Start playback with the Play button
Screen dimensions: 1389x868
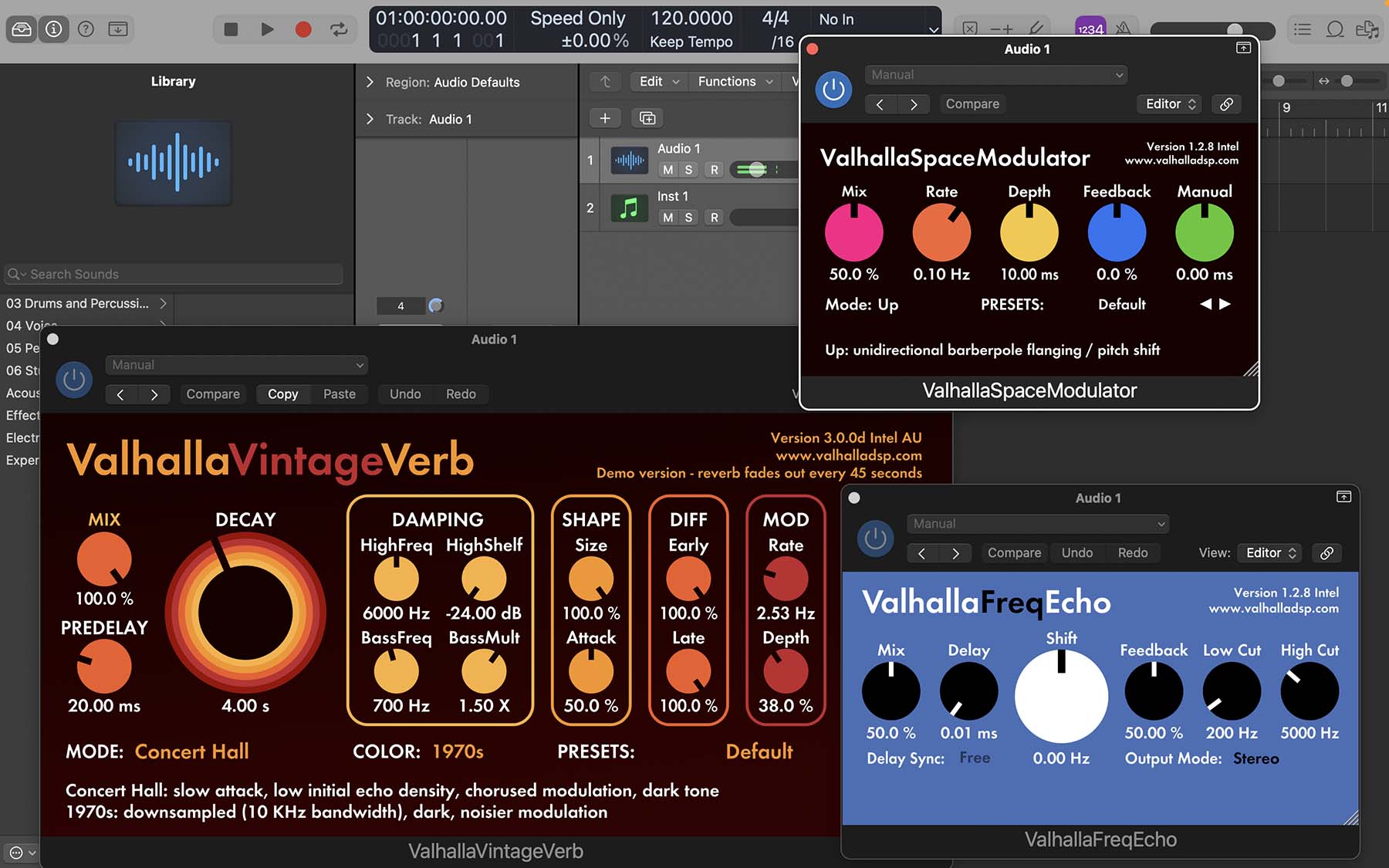pos(267,29)
